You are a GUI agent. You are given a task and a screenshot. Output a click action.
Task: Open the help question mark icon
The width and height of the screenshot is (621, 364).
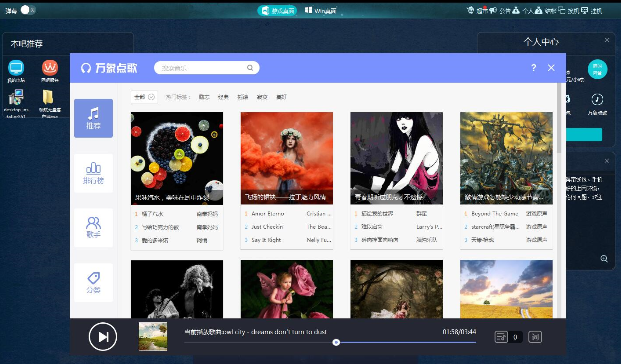533,68
